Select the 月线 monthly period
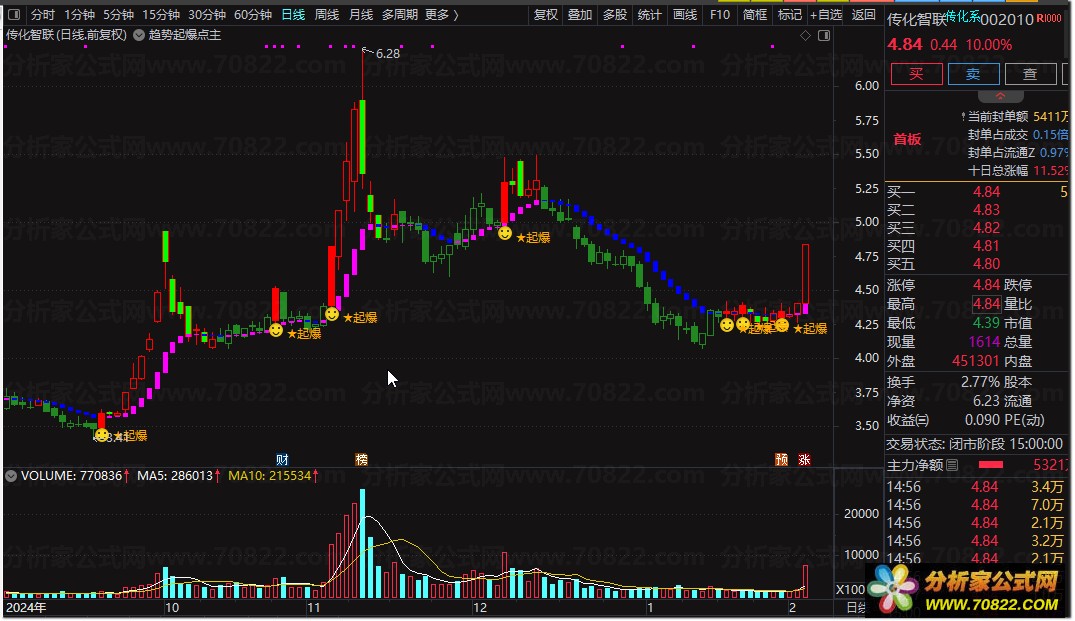 tap(361, 14)
